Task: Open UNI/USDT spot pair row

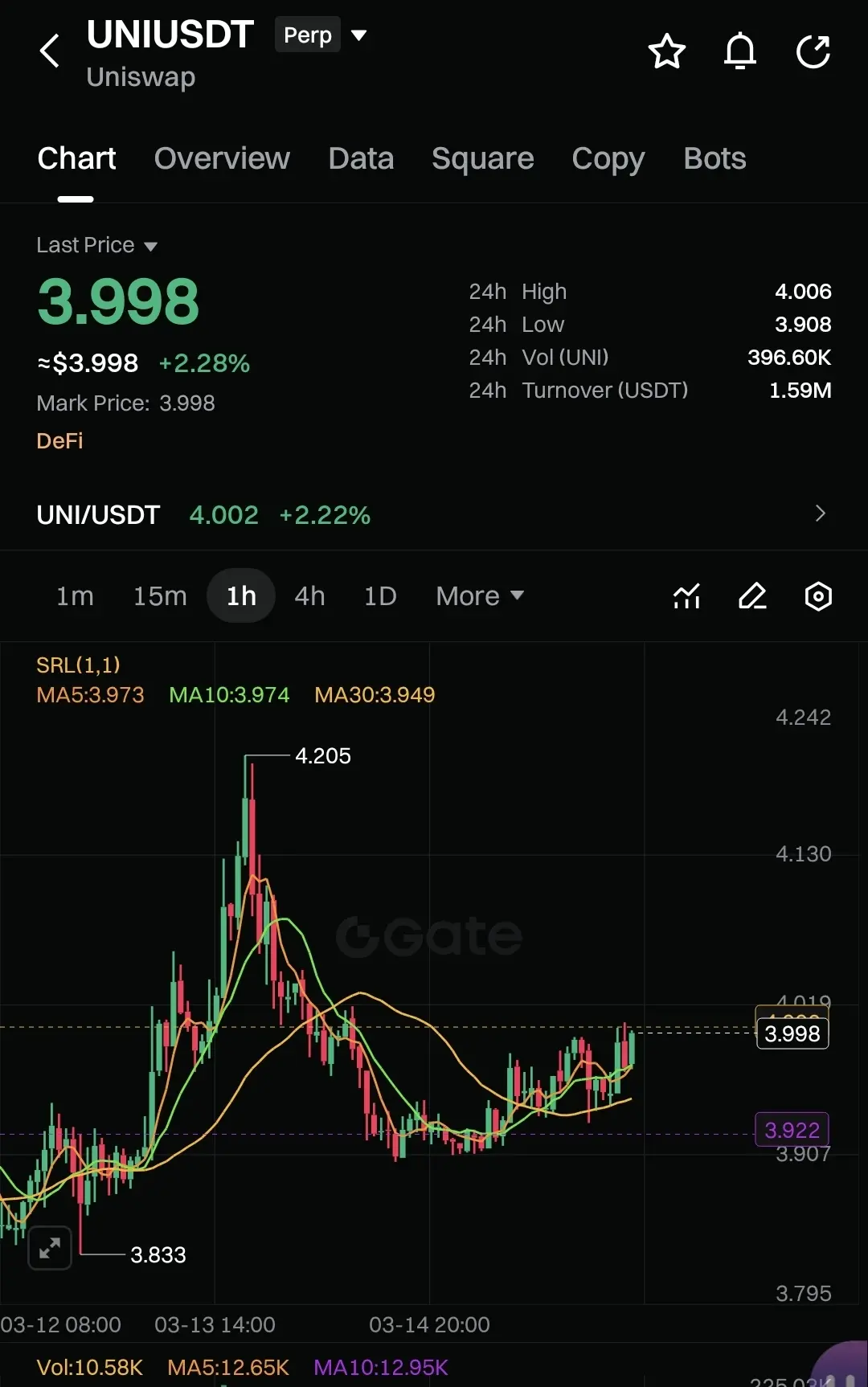Action: [x=434, y=514]
